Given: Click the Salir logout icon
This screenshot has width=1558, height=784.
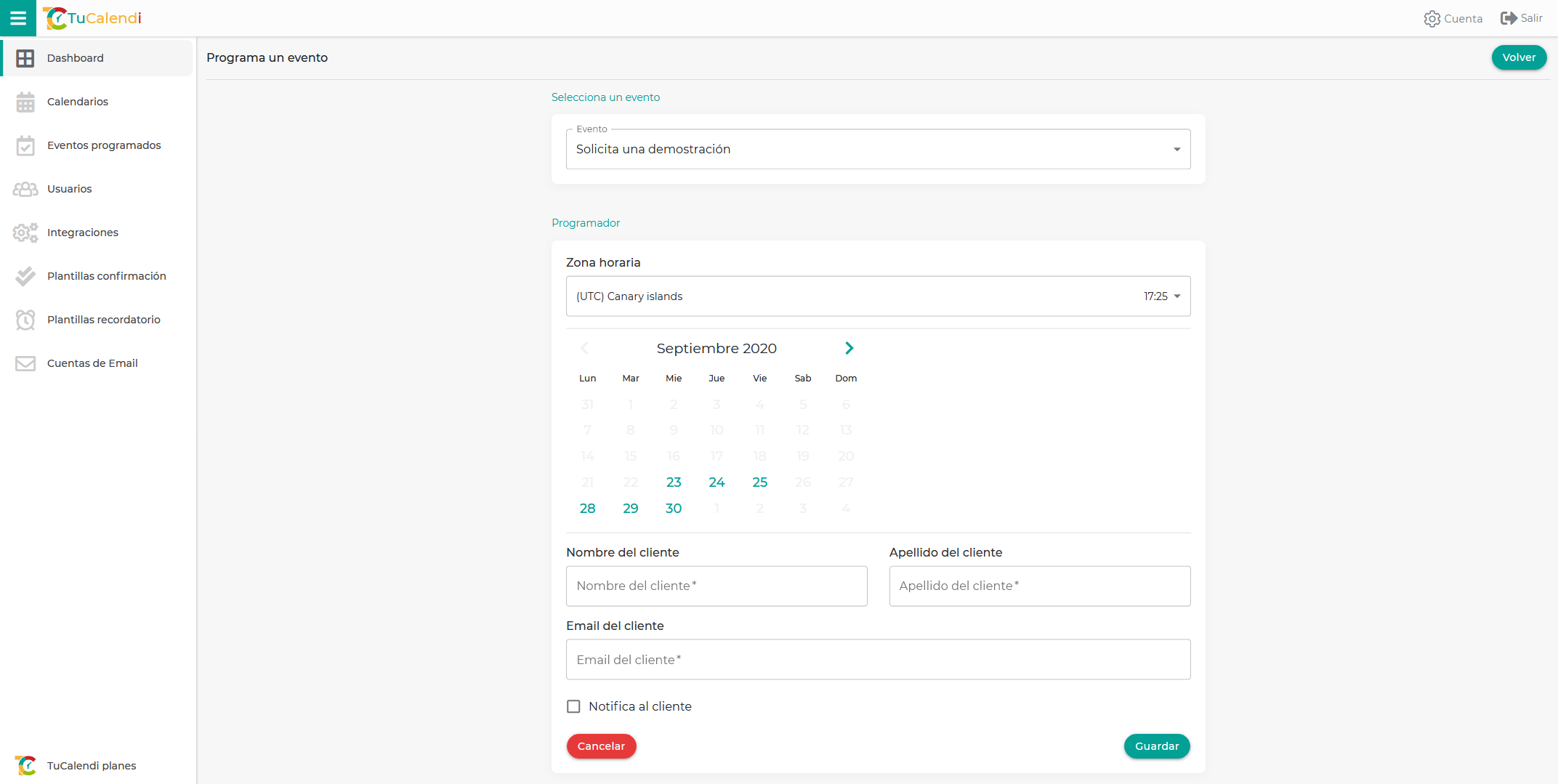Looking at the screenshot, I should pyautogui.click(x=1509, y=18).
